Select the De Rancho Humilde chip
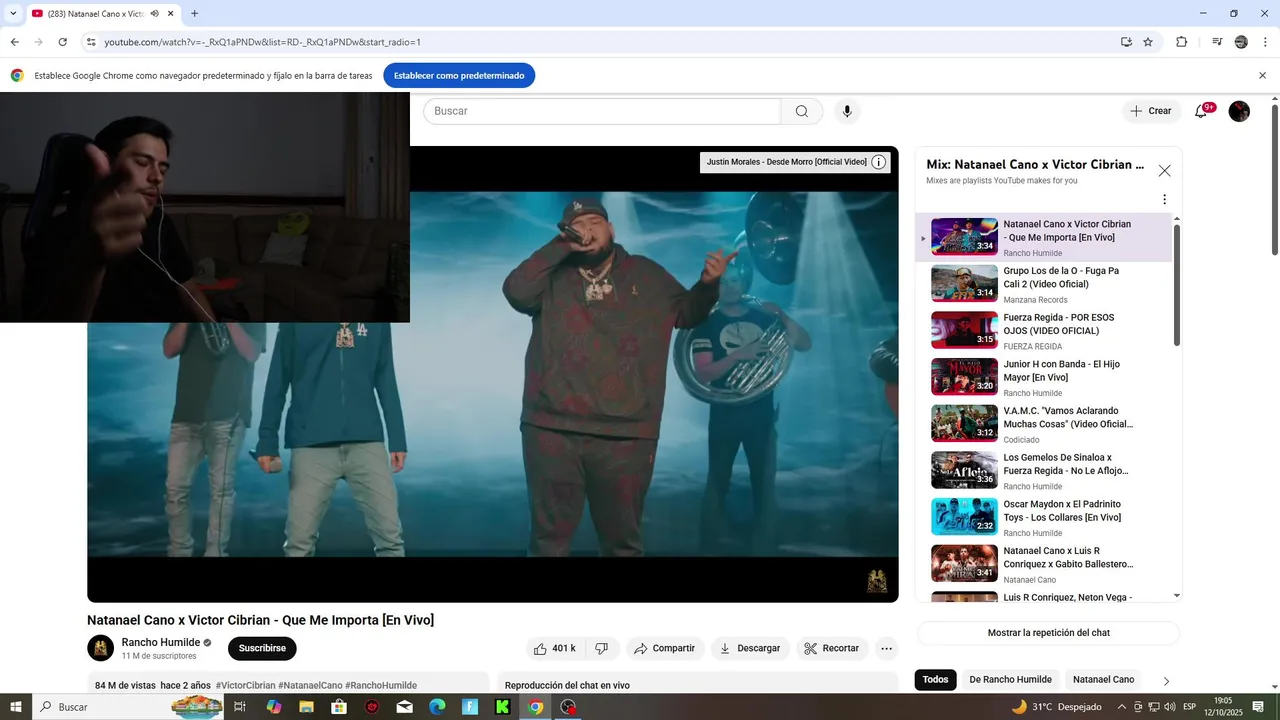1280x720 pixels. click(x=1010, y=680)
